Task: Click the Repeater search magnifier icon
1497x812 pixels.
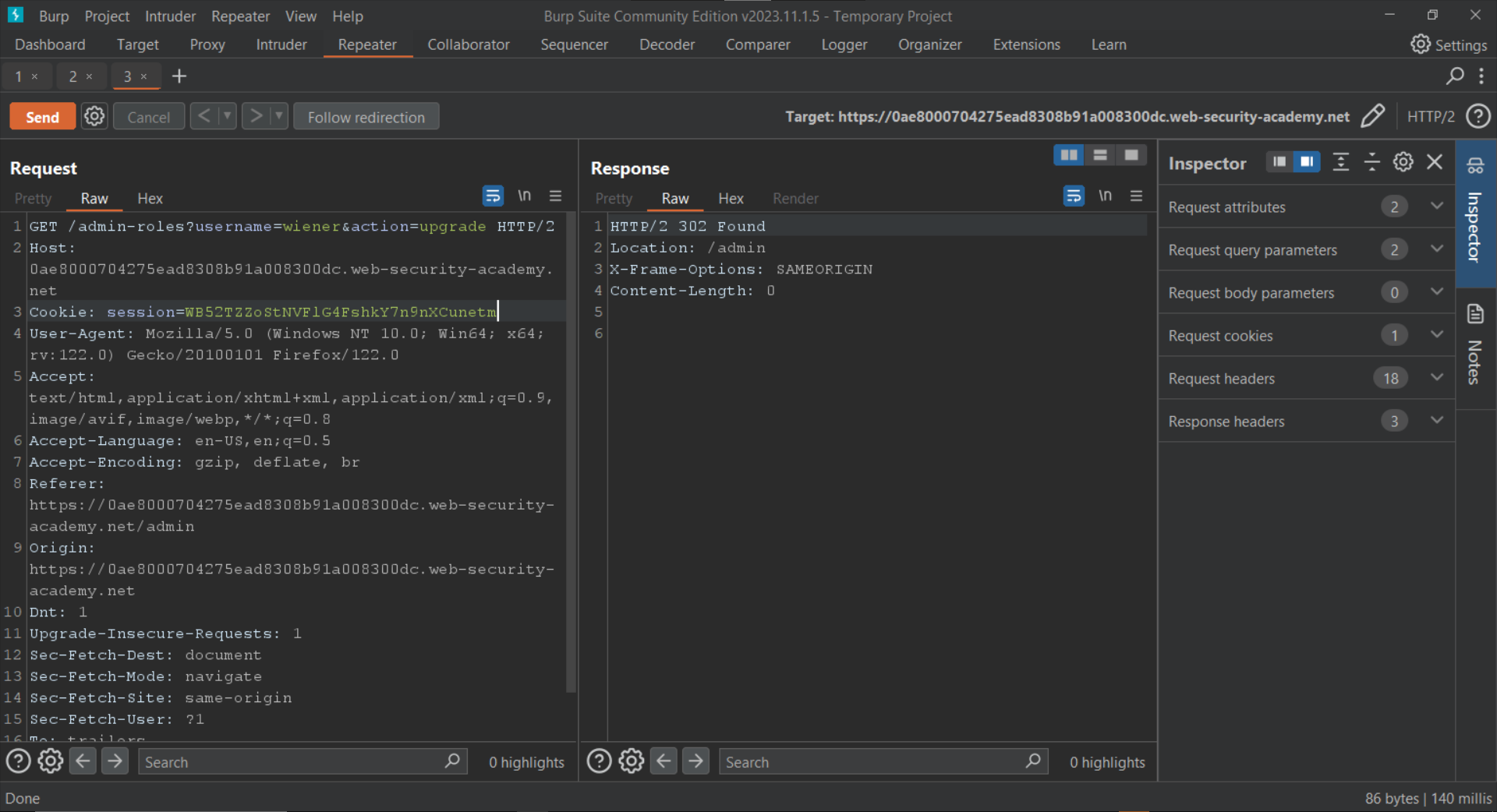Action: click(1454, 76)
